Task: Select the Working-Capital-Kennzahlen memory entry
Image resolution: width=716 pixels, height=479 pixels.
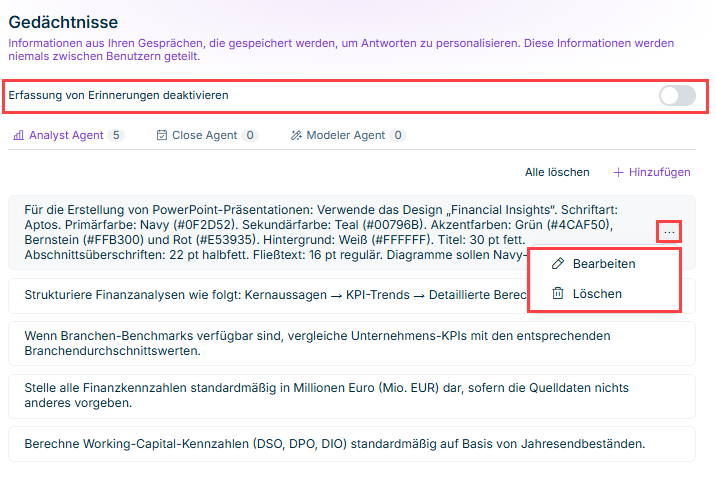Action: coord(352,444)
